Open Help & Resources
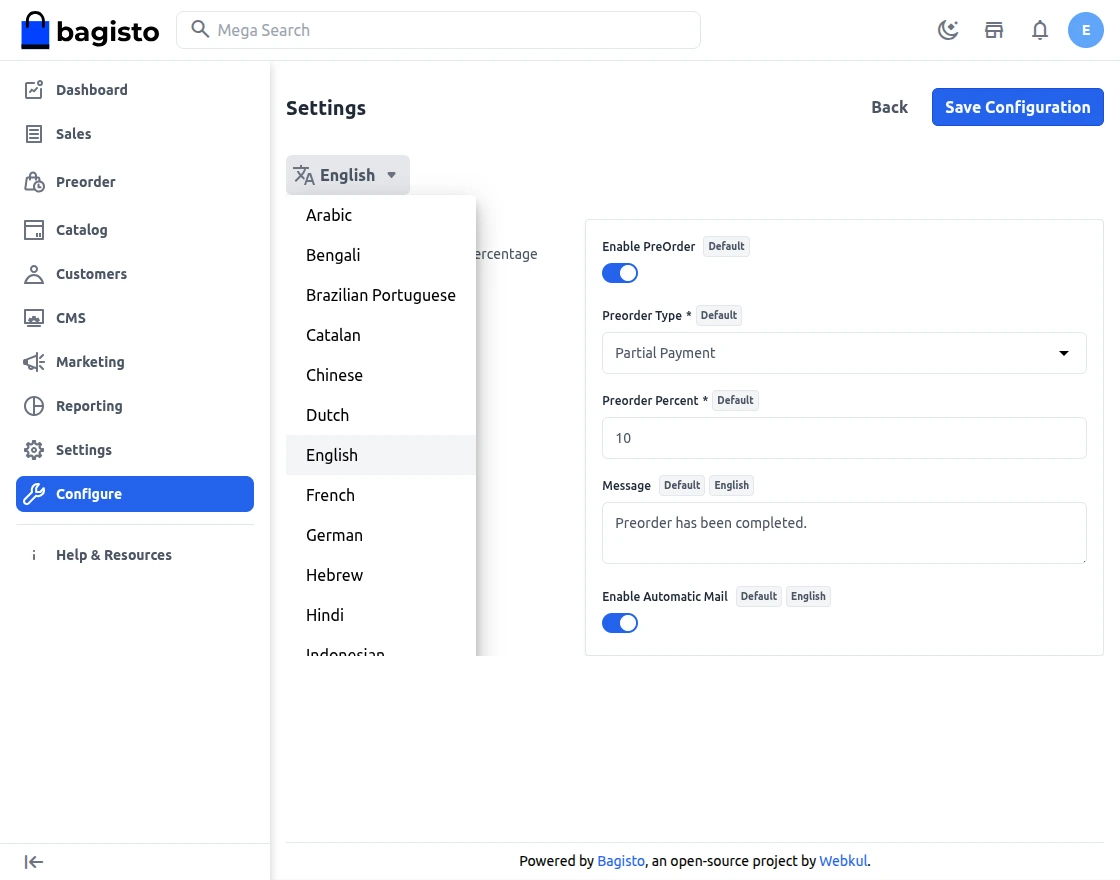The image size is (1120, 880). (135, 555)
